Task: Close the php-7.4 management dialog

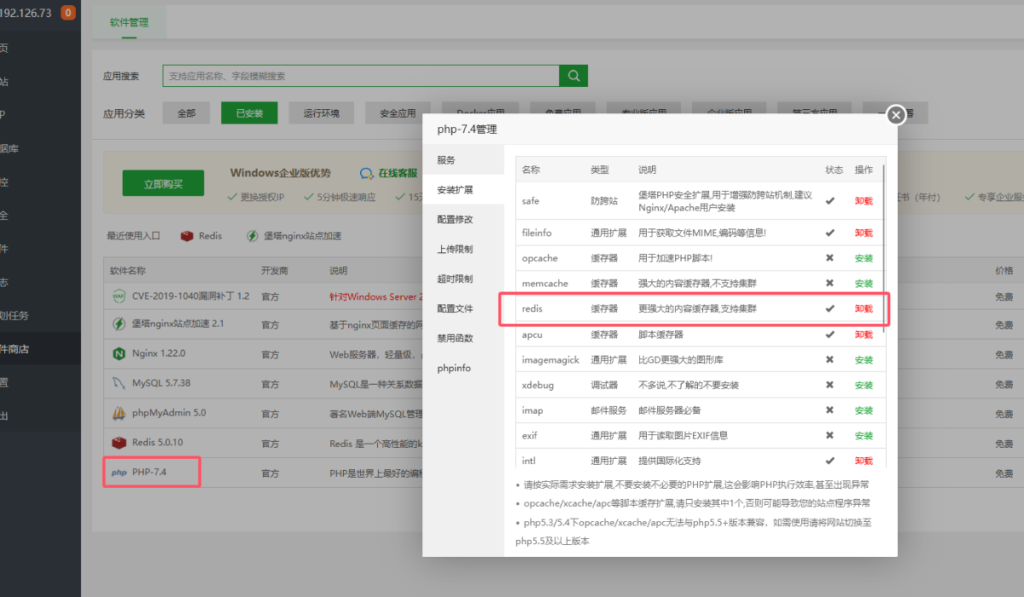Action: 895,115
